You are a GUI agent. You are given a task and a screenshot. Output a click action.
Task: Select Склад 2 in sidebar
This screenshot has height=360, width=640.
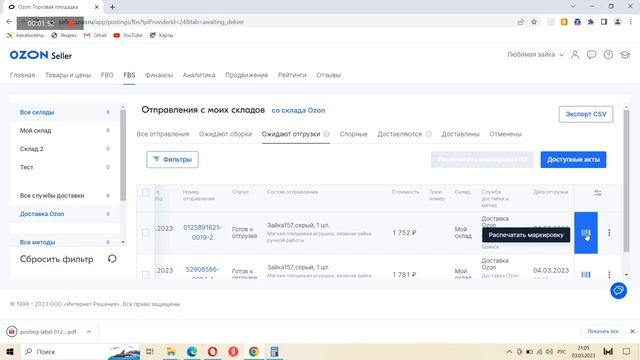coord(31,149)
